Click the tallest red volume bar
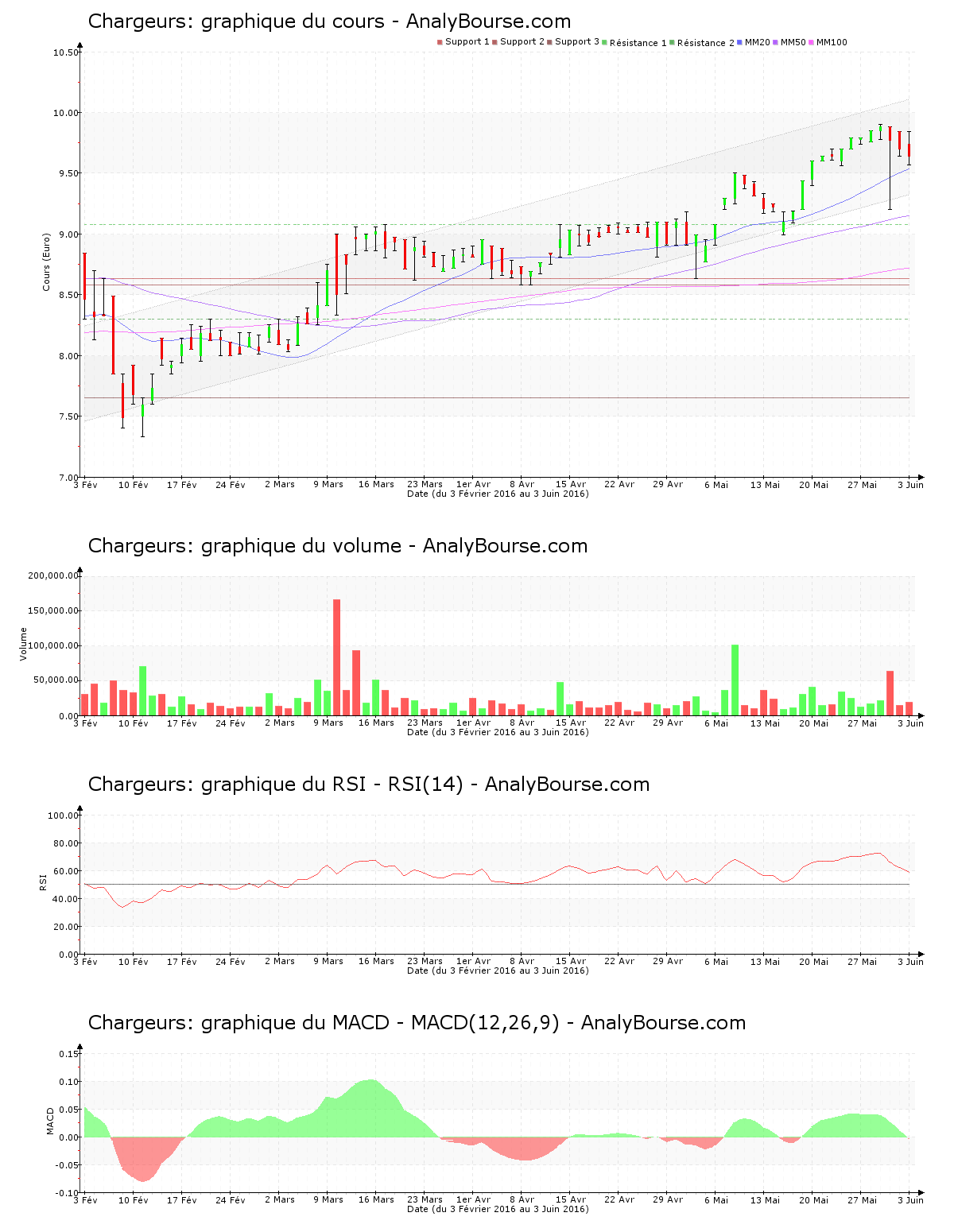This screenshot has width=954, height=1232. click(337, 657)
